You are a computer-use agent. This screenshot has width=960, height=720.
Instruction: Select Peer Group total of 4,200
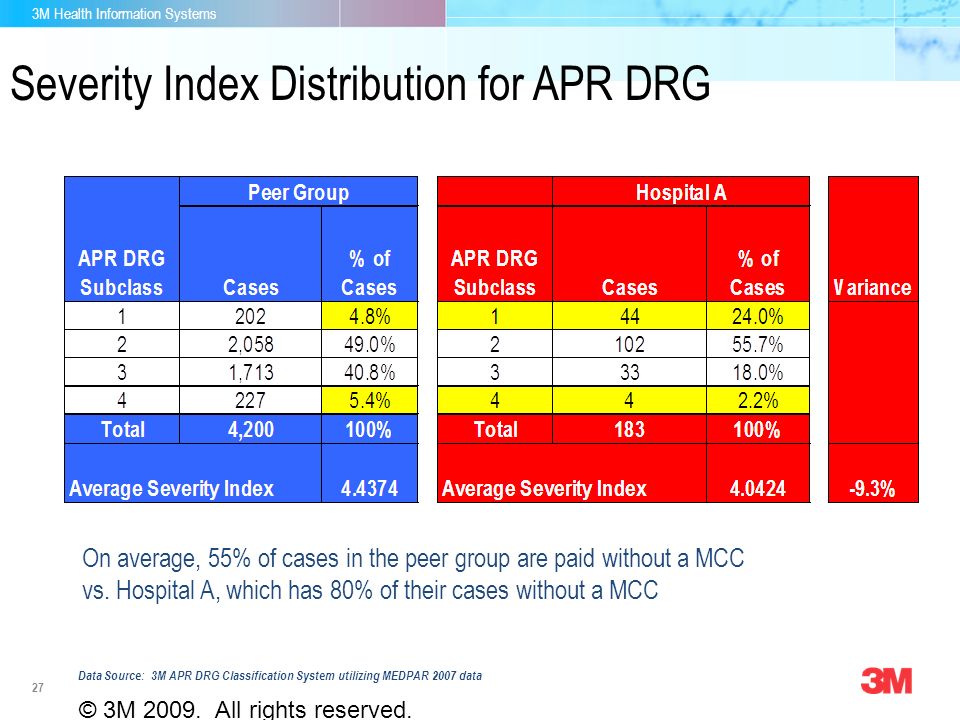click(x=250, y=429)
